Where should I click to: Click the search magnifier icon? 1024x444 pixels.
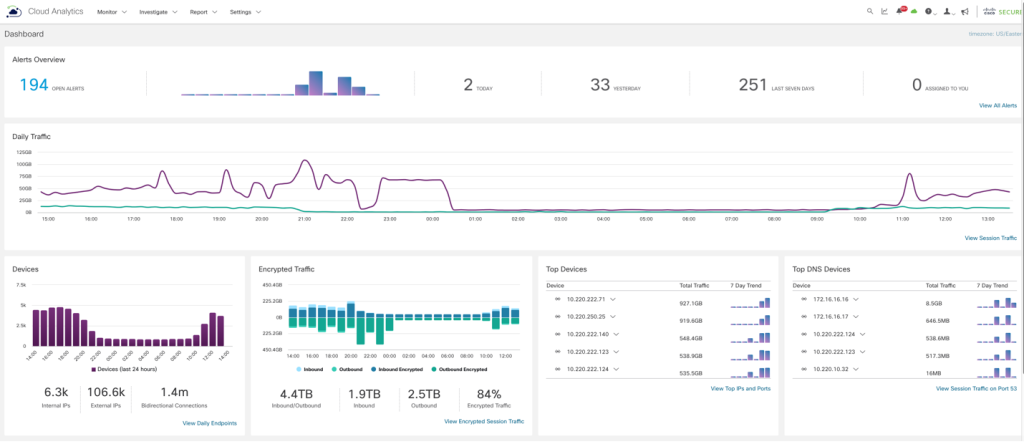870,12
